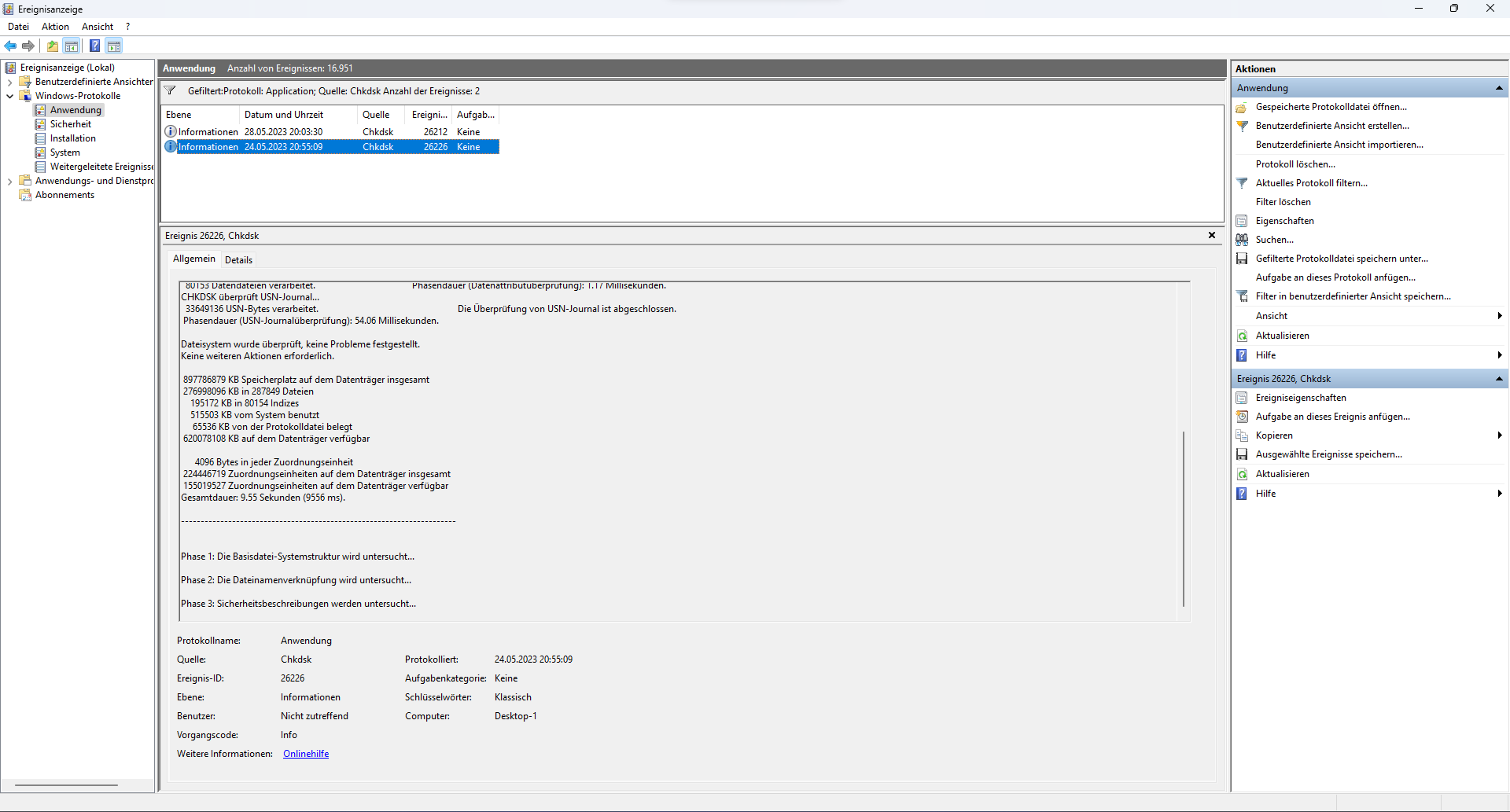Viewport: 1510px width, 812px height.
Task: Click funnel icon for 'Benutzerdefinierte Ansicht erstellen'
Action: 1242,126
